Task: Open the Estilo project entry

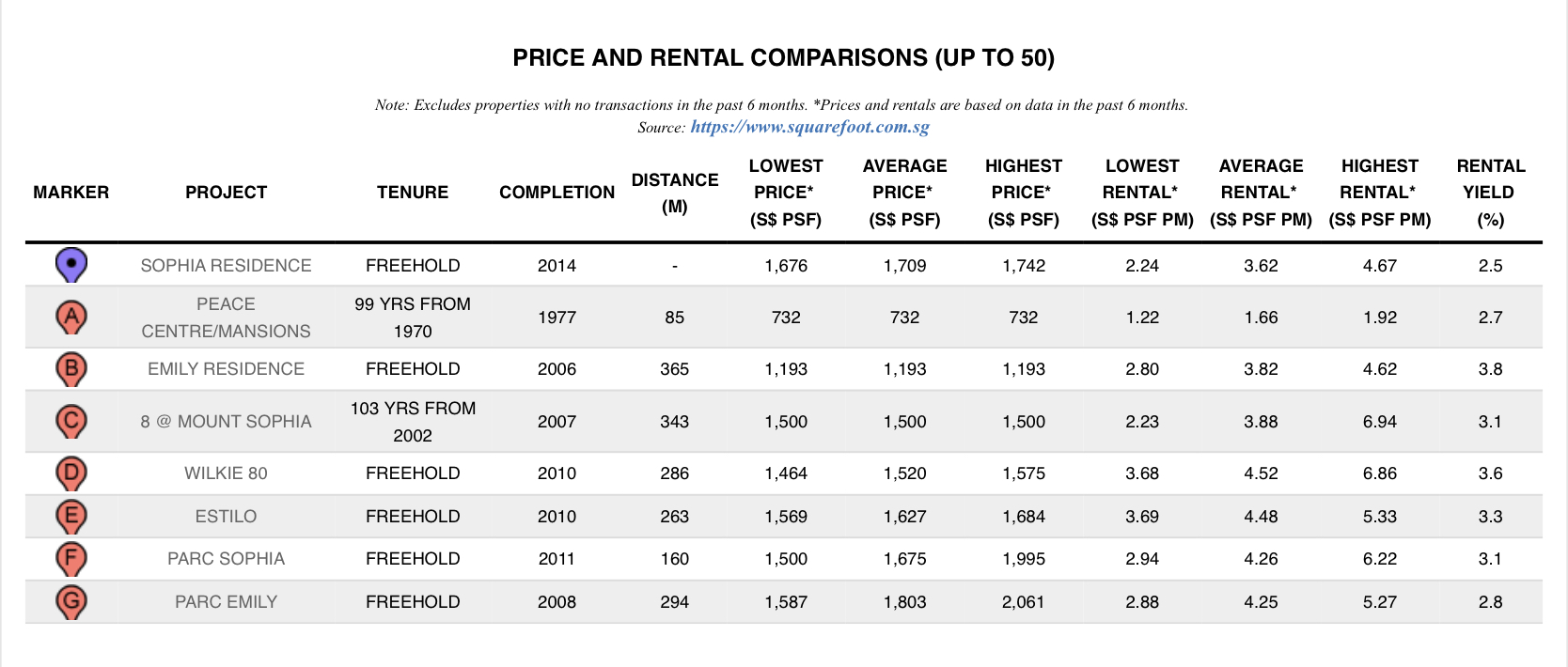Action: point(226,517)
